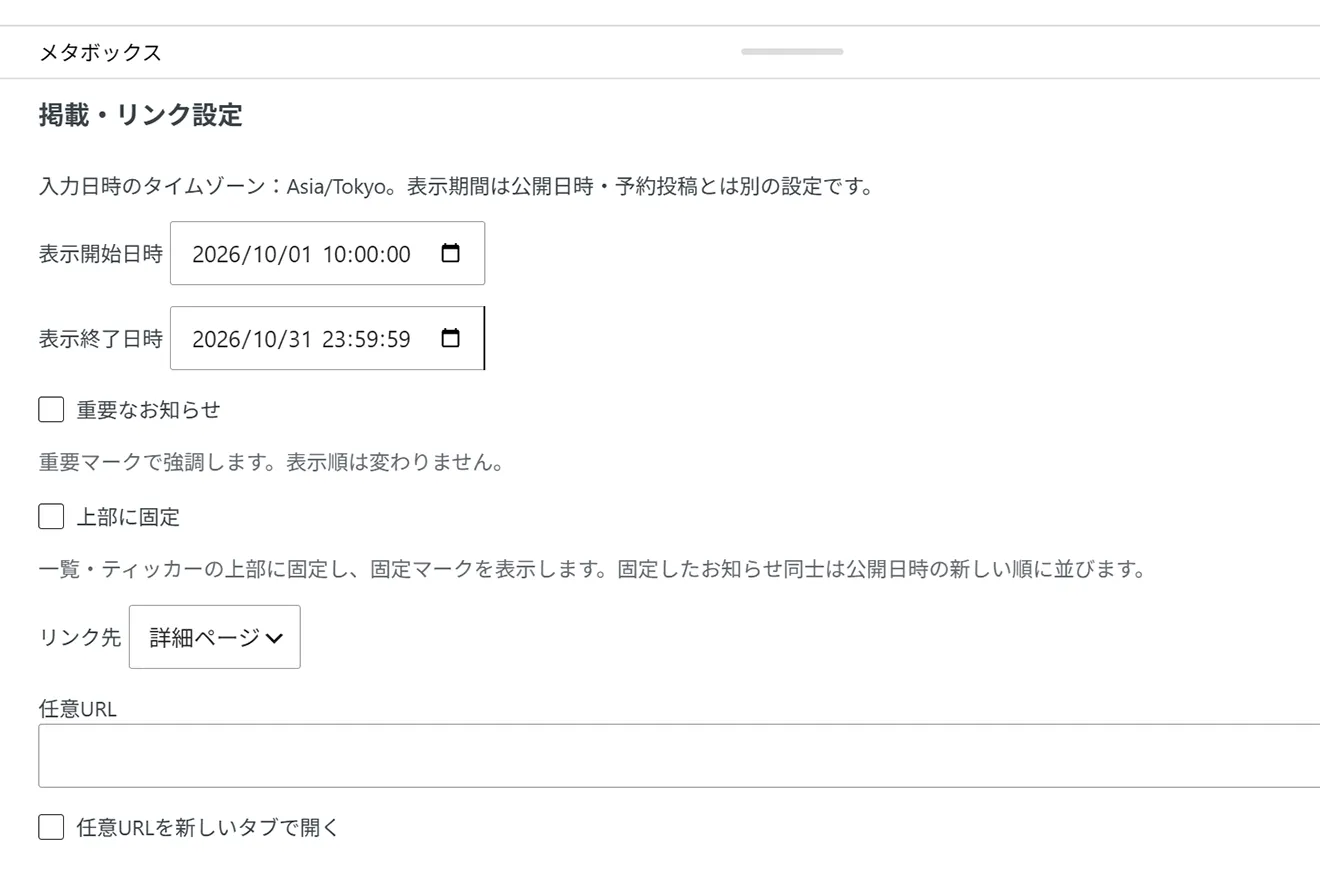Open calendar picker for 表示終了日時

[451, 338]
